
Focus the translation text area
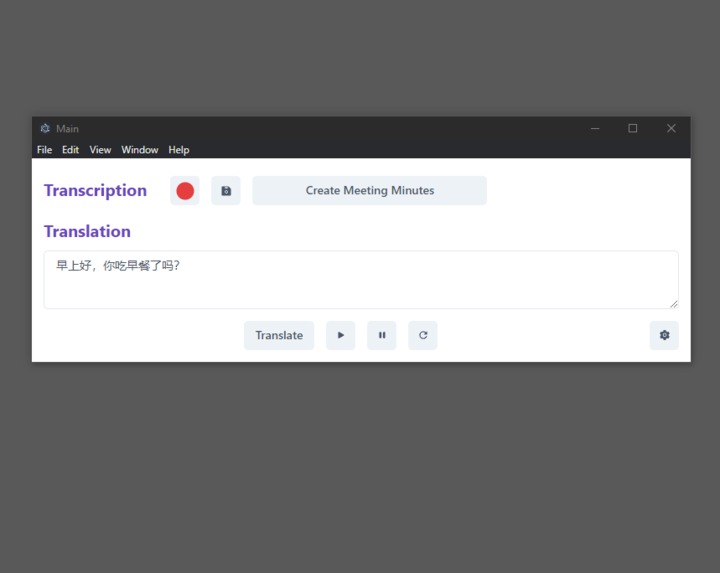point(361,280)
